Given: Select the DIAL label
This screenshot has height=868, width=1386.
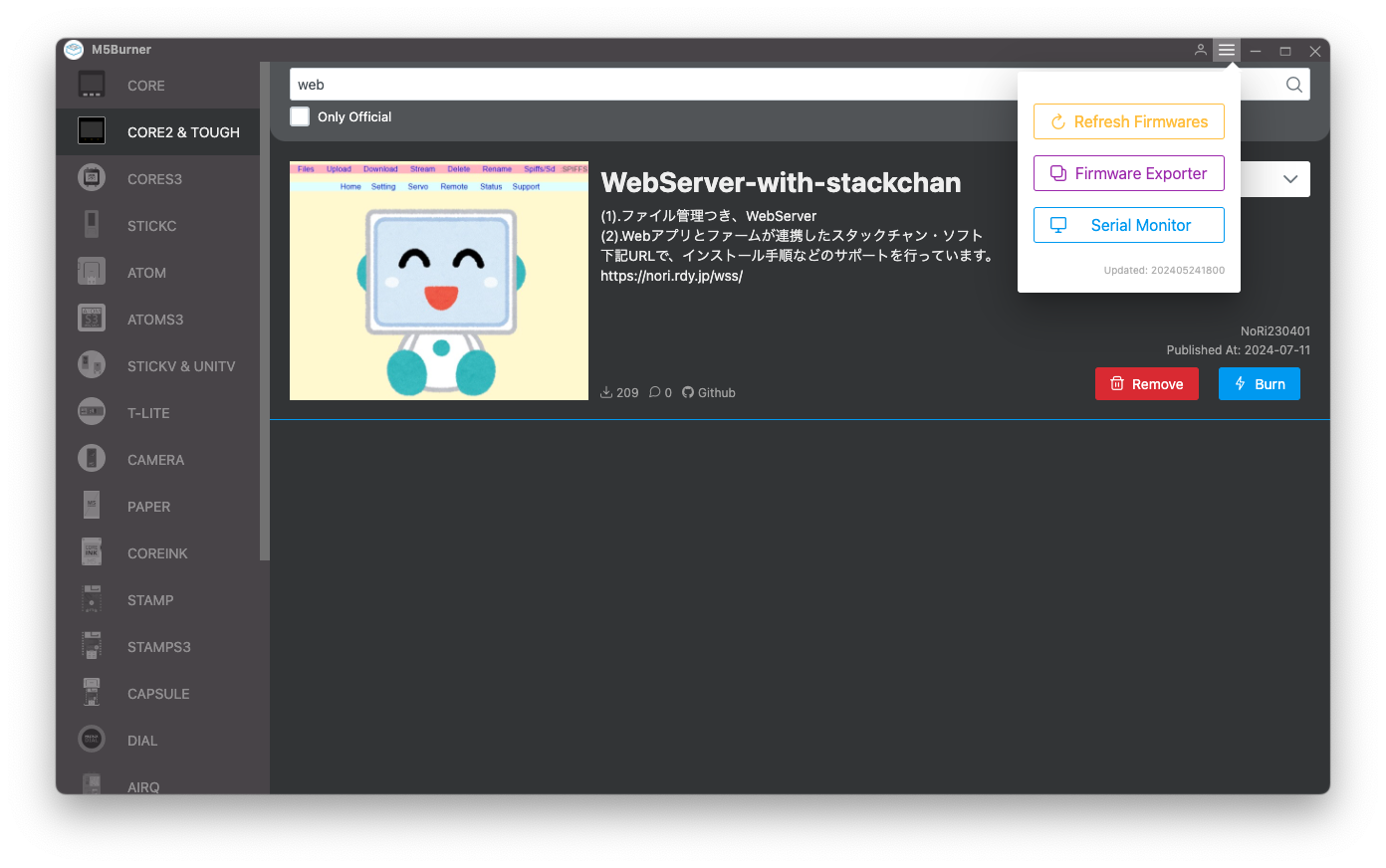Looking at the screenshot, I should (142, 741).
